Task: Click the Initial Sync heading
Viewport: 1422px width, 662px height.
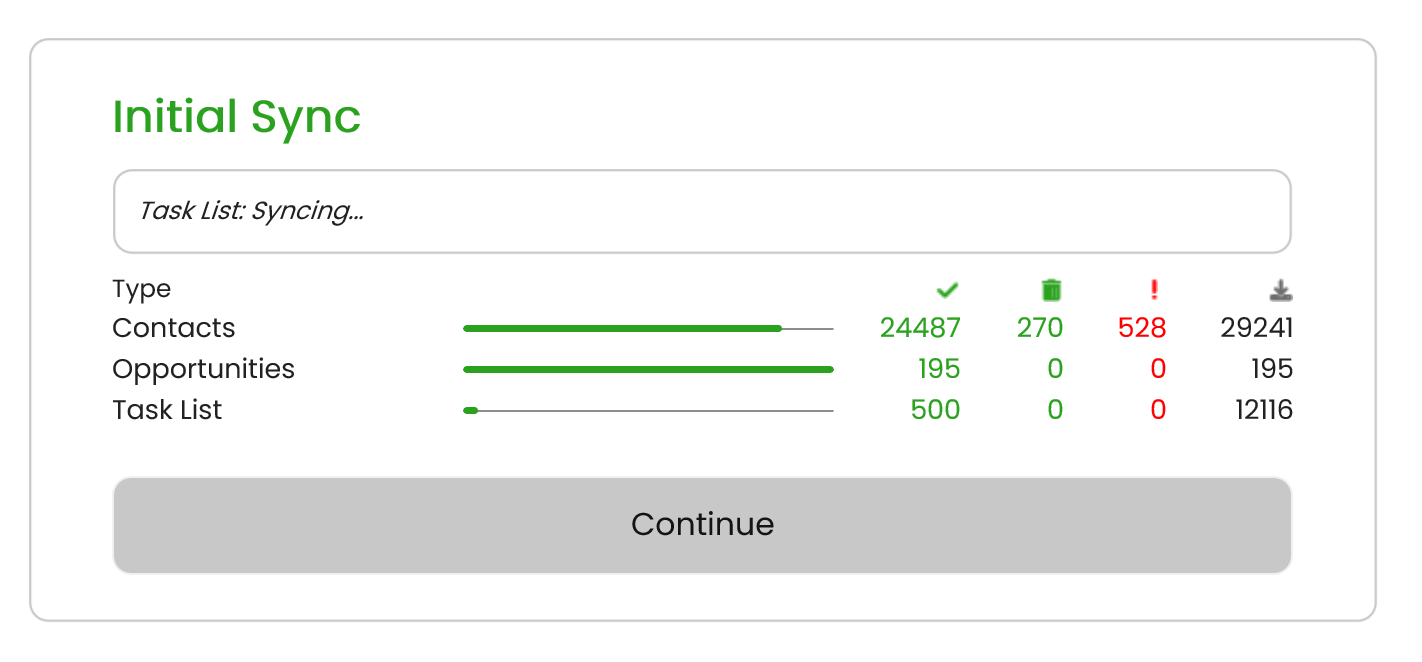Action: tap(236, 118)
